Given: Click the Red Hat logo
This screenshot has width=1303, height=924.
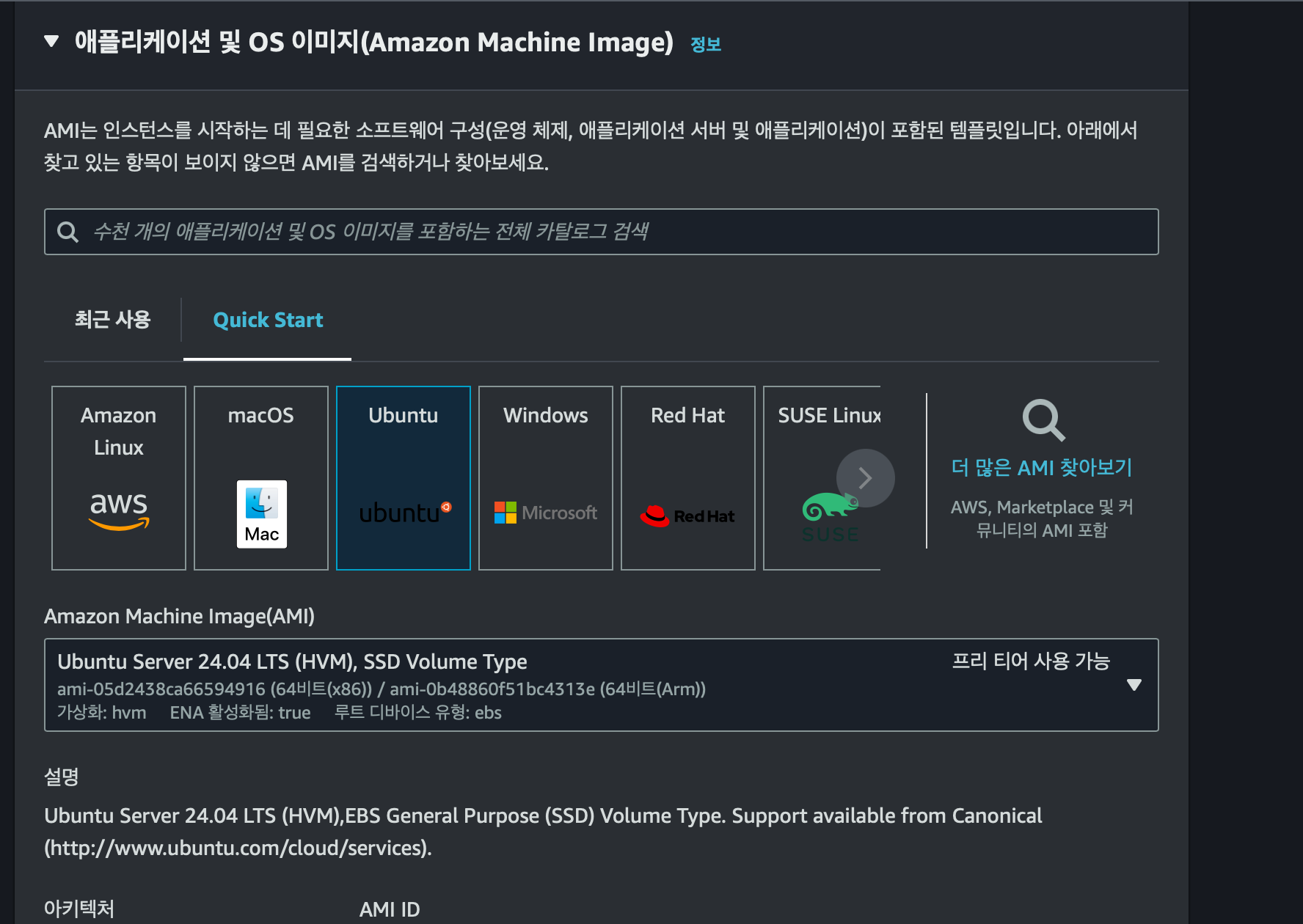Looking at the screenshot, I should tap(687, 516).
